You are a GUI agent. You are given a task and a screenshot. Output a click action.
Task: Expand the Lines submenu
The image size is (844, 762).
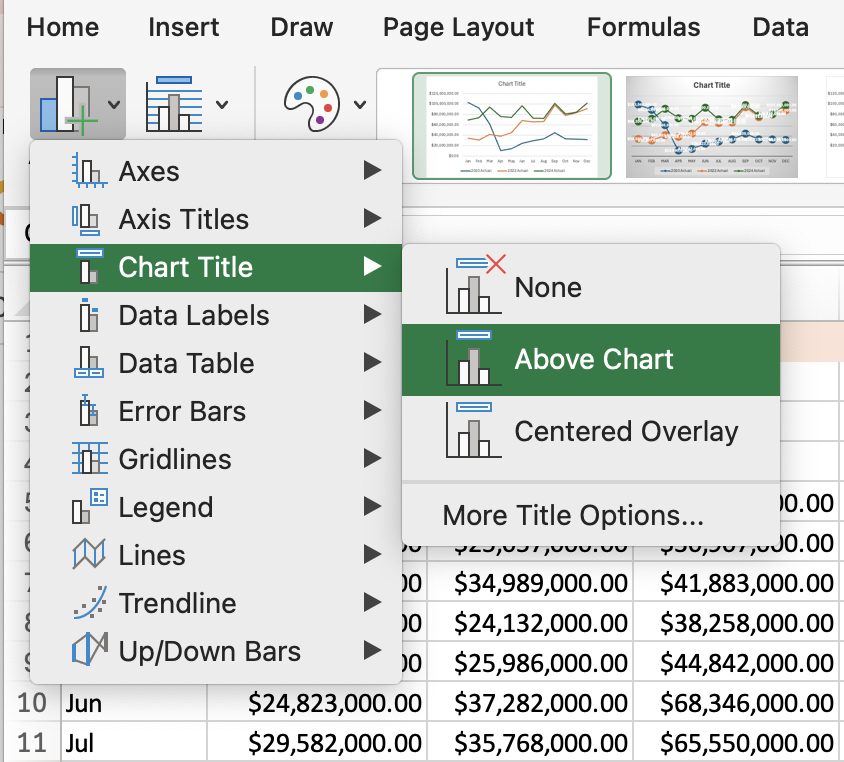(x=150, y=555)
